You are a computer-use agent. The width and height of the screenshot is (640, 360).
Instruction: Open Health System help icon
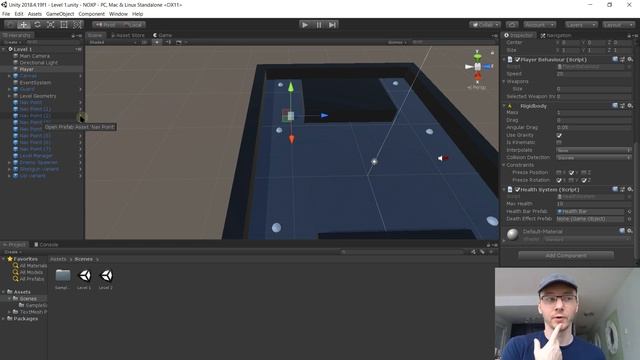click(x=615, y=189)
